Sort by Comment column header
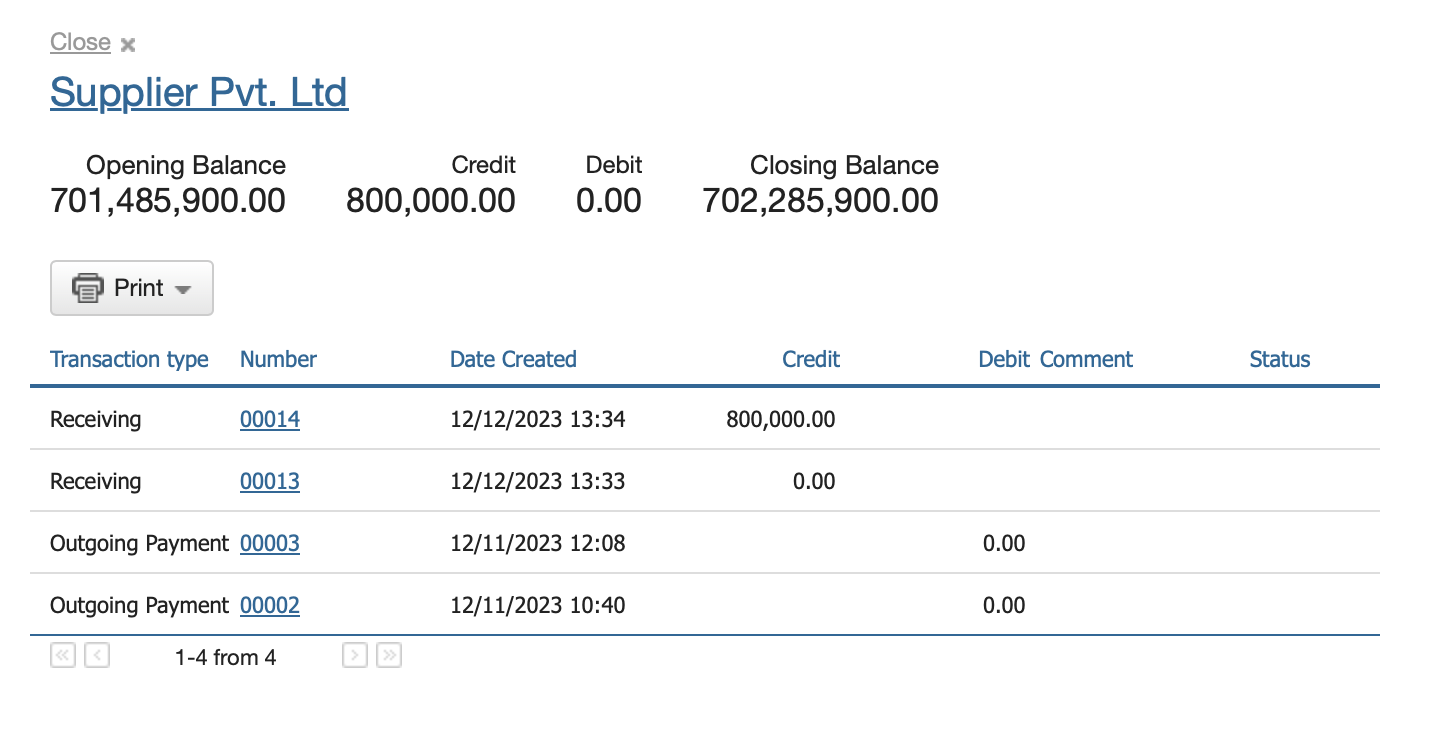The height and width of the screenshot is (734, 1446). click(1086, 359)
